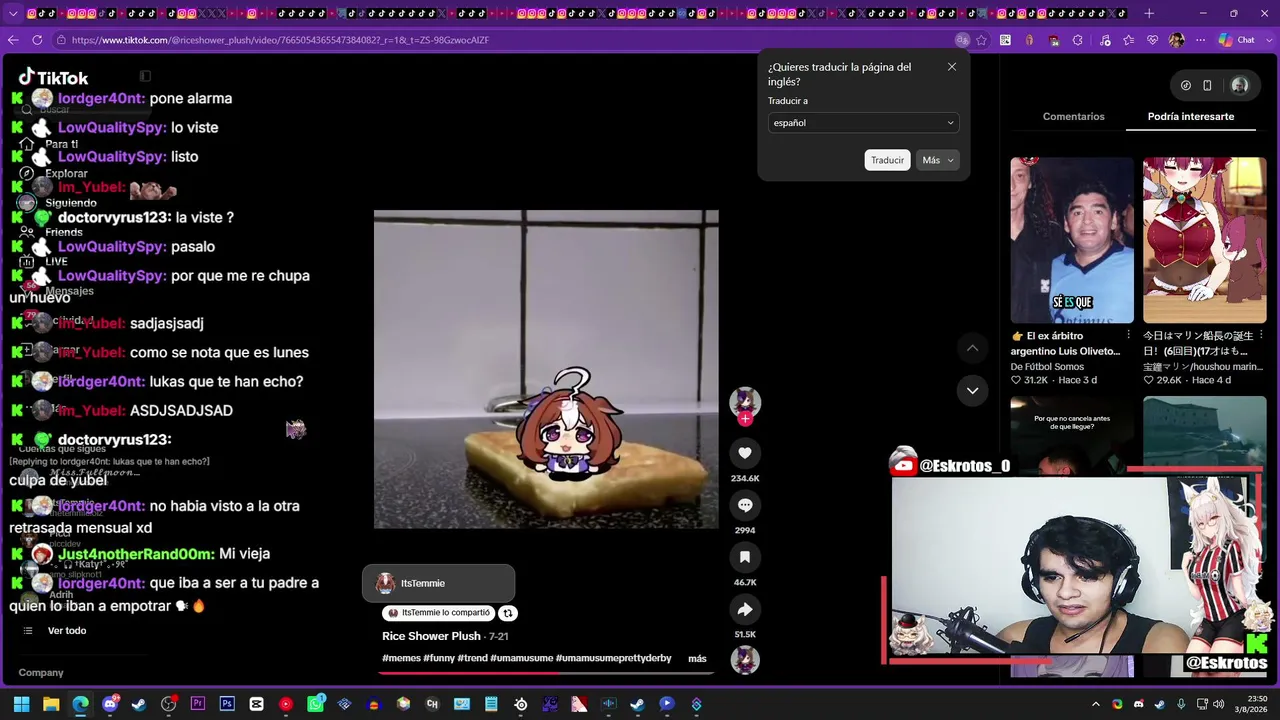The image size is (1280, 720).
Task: Close the translate page popup
Action: point(952,67)
